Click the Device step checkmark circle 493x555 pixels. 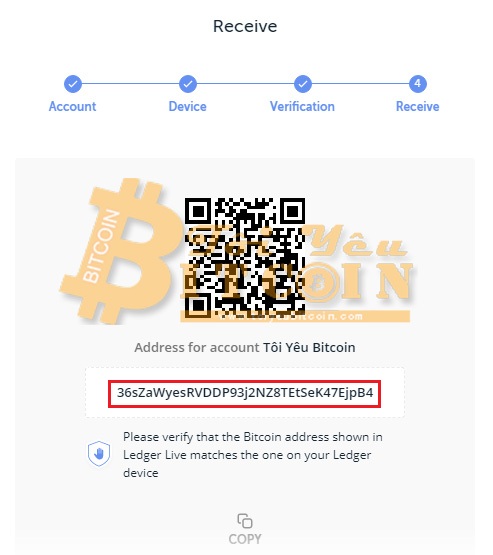point(188,84)
